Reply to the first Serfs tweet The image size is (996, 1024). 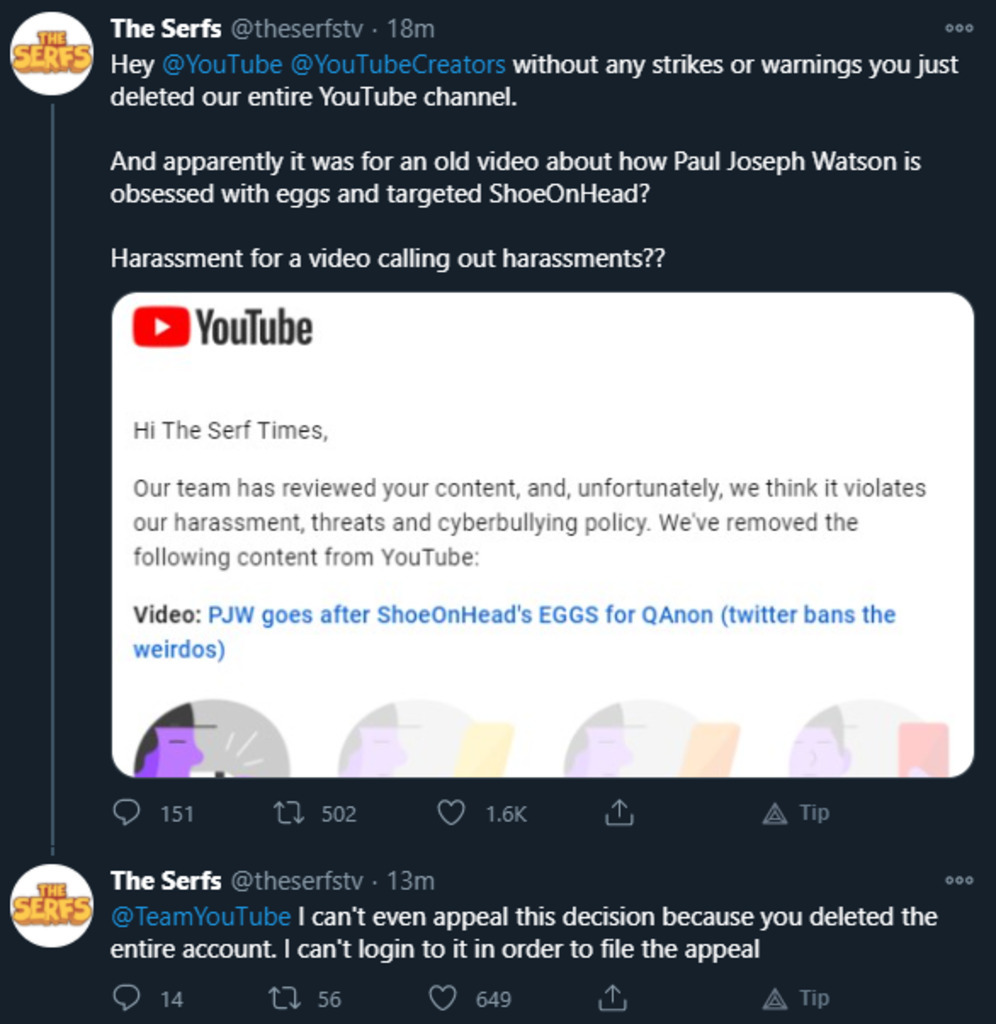tap(126, 812)
